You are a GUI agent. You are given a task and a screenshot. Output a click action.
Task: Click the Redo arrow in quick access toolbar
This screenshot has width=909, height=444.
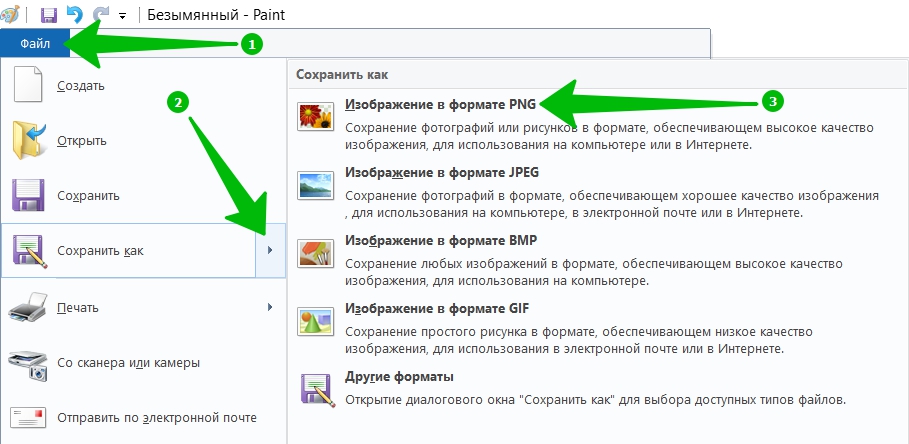point(100,14)
